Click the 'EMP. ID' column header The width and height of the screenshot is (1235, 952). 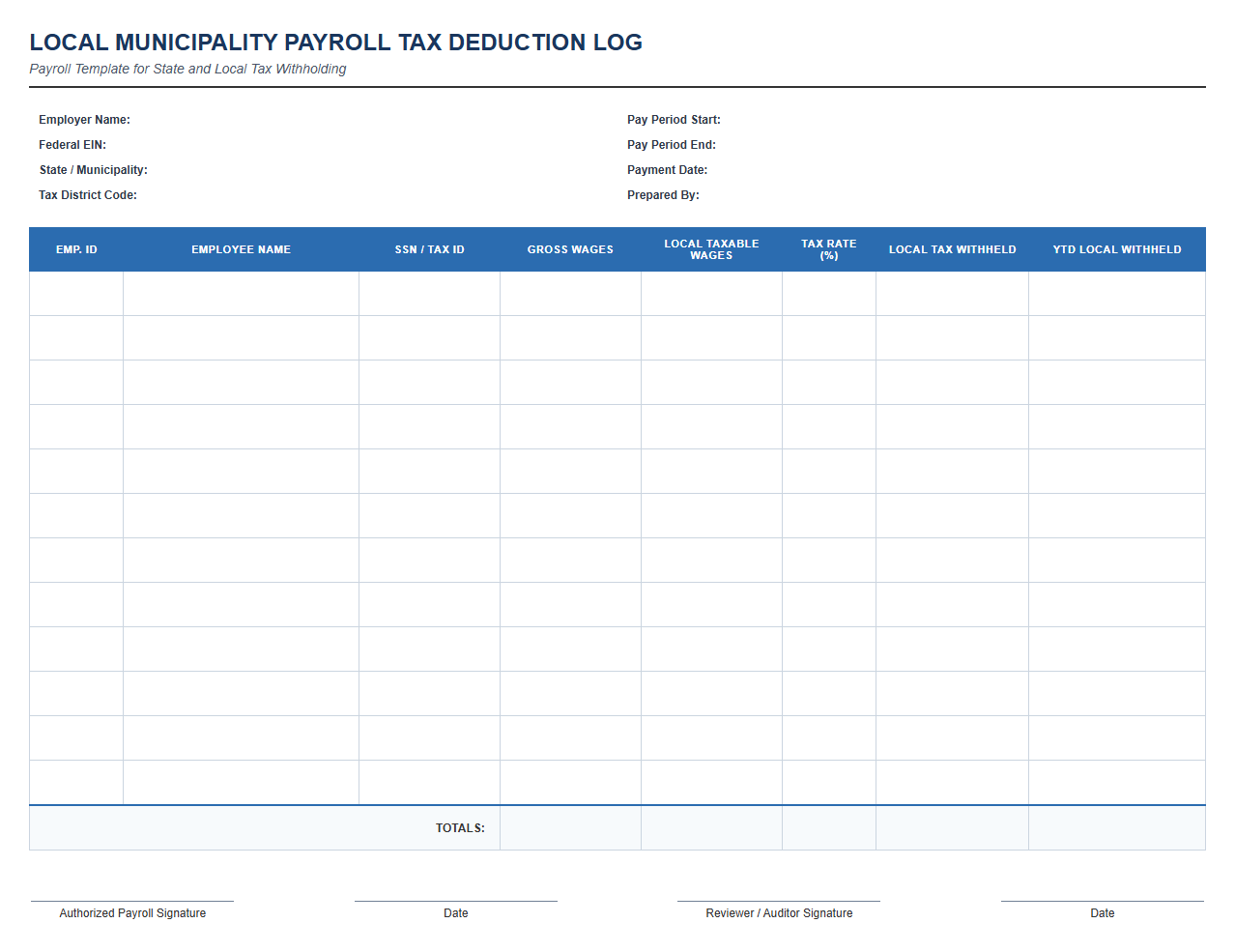pos(76,249)
